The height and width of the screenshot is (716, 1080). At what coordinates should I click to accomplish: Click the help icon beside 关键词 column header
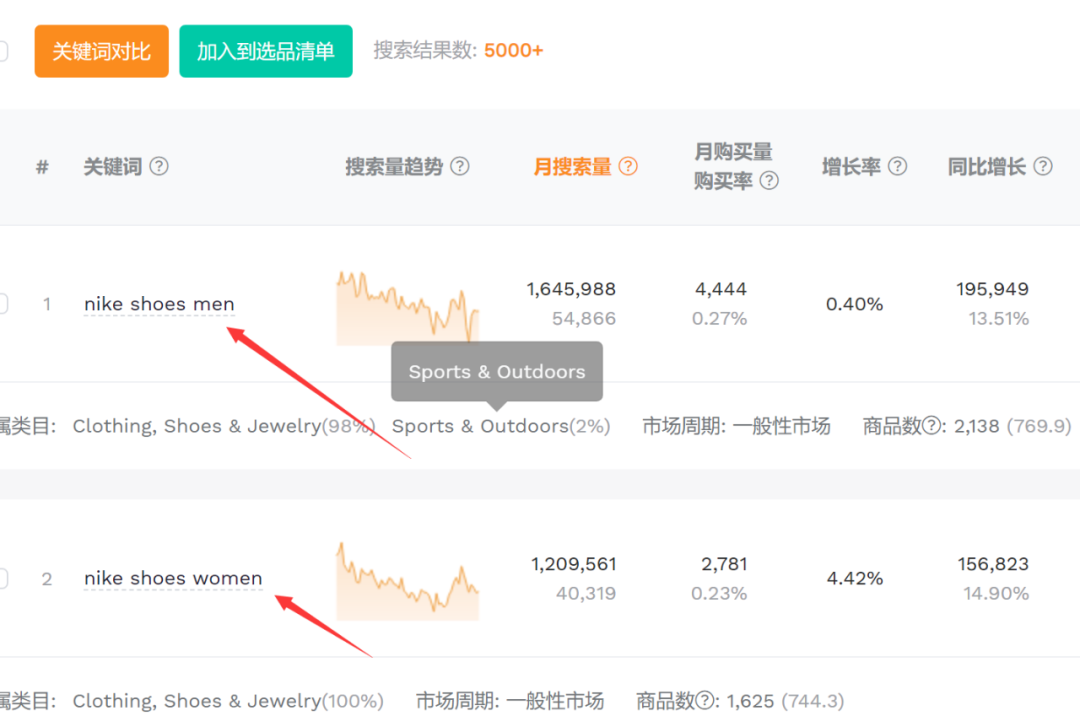160,166
